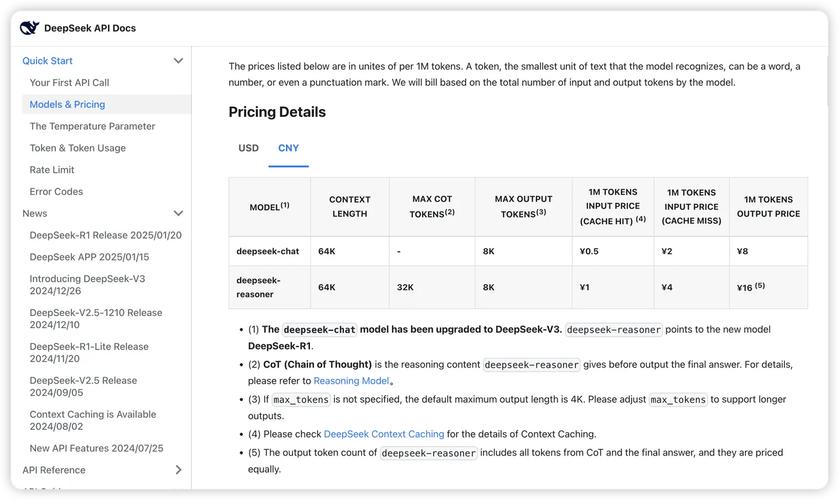This screenshot has height=500, width=839.
Task: Switch to the USD pricing tab
Action: [248, 148]
